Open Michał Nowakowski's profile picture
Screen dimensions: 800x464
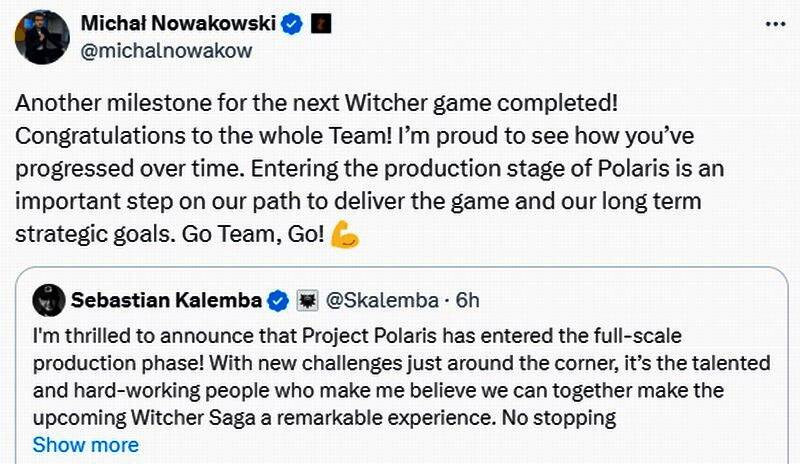[x=42, y=37]
